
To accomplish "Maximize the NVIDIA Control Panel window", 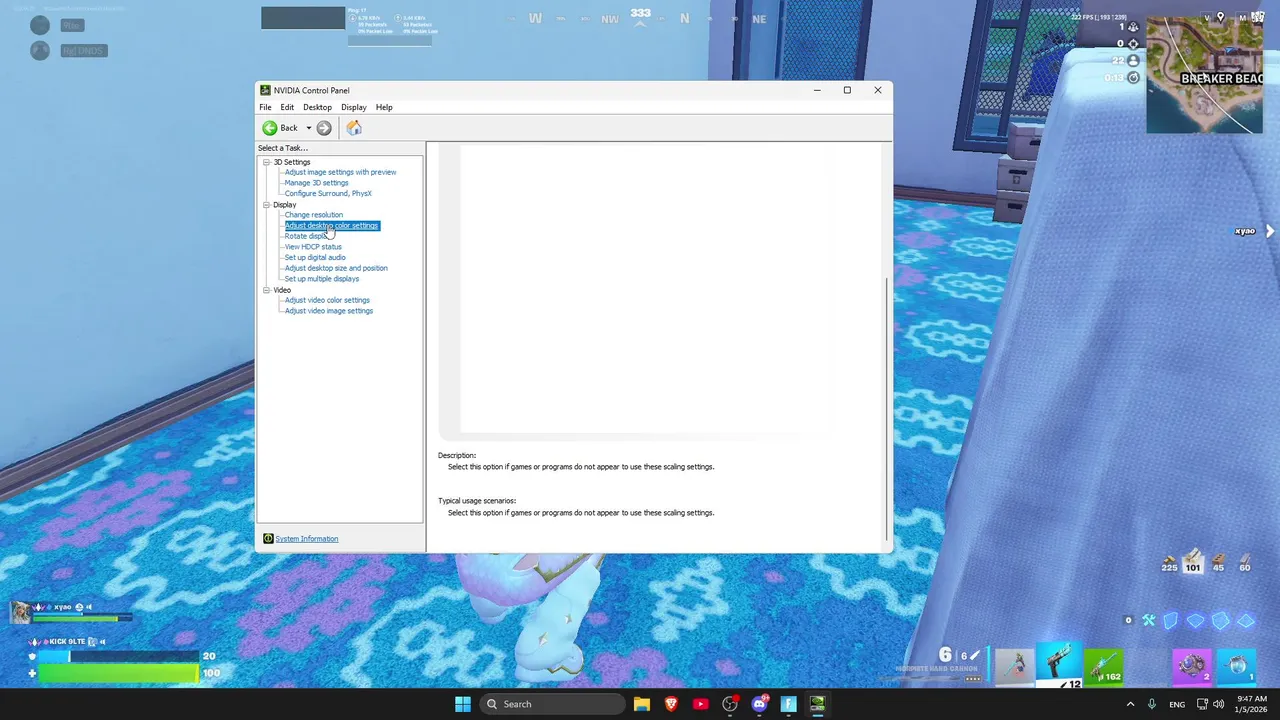I will (x=847, y=90).
